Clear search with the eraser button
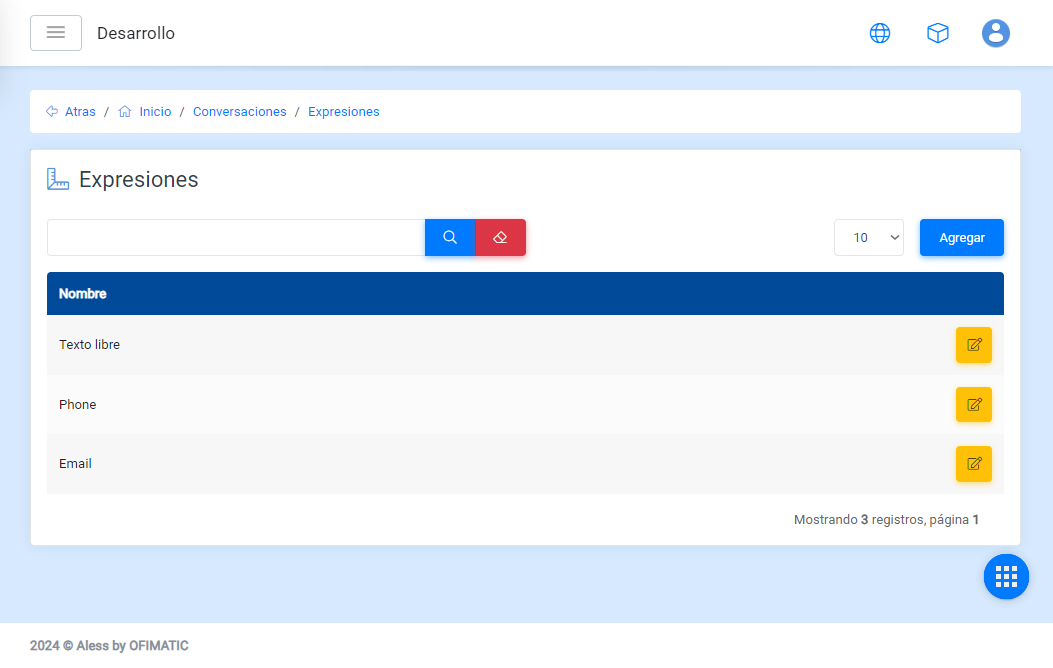The height and width of the screenshot is (668, 1053). [x=500, y=237]
